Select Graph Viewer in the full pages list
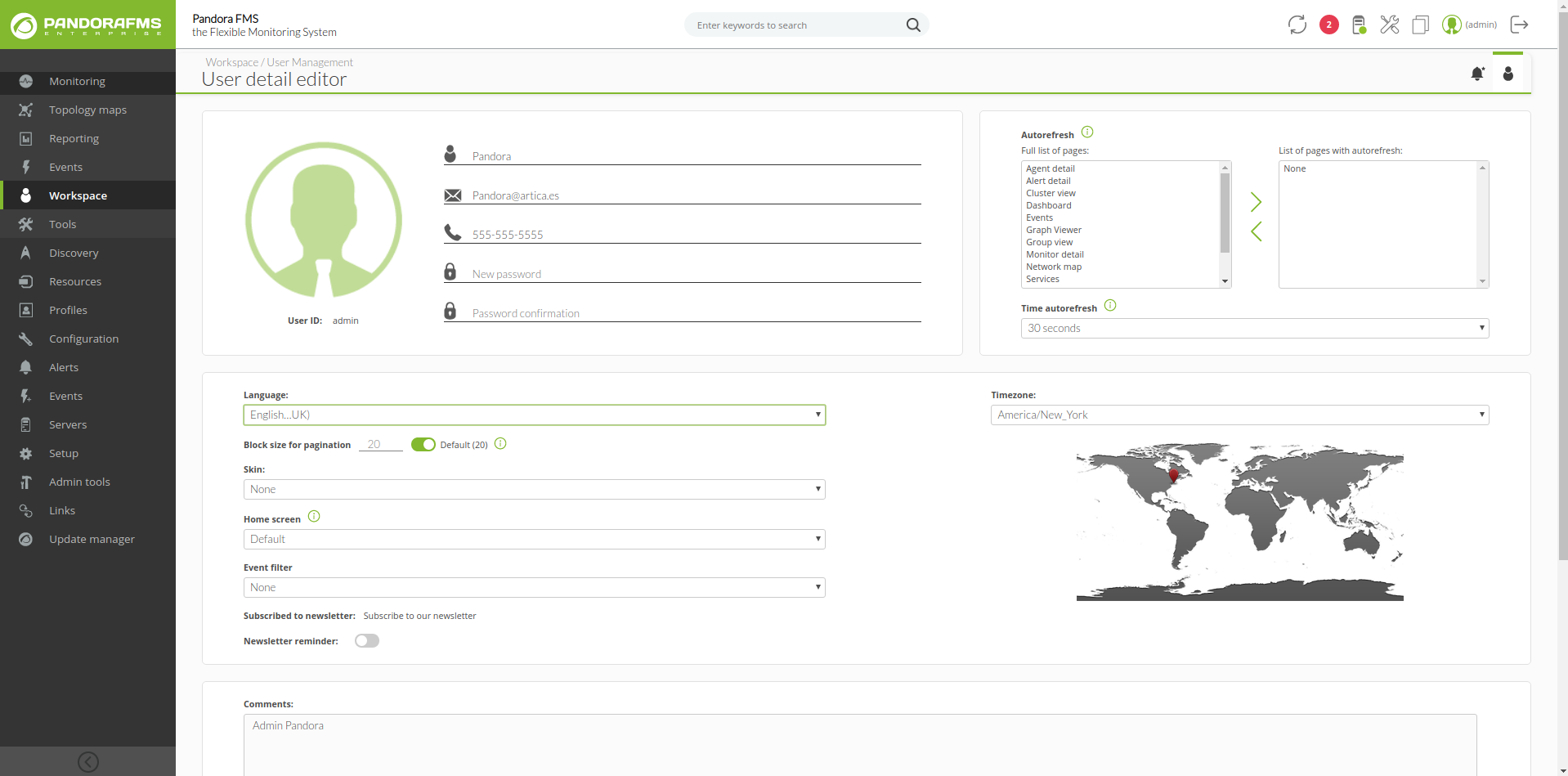 [1054, 230]
